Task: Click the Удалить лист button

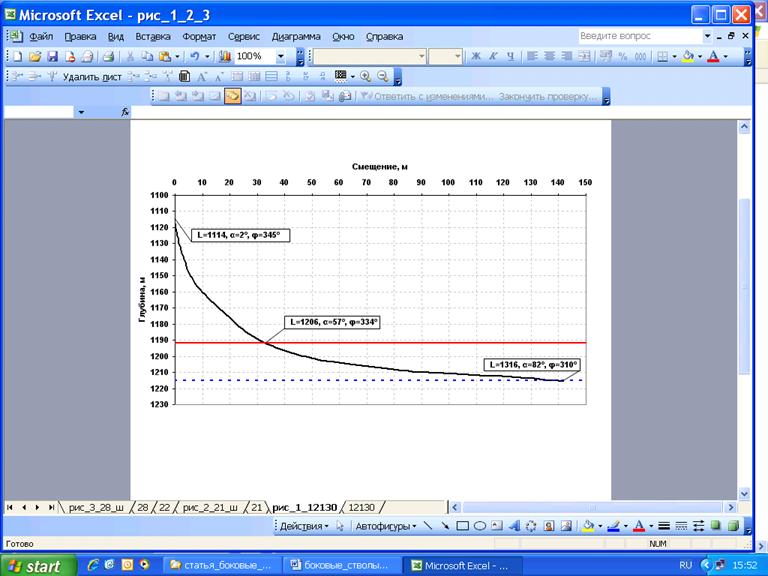Action: [x=91, y=77]
